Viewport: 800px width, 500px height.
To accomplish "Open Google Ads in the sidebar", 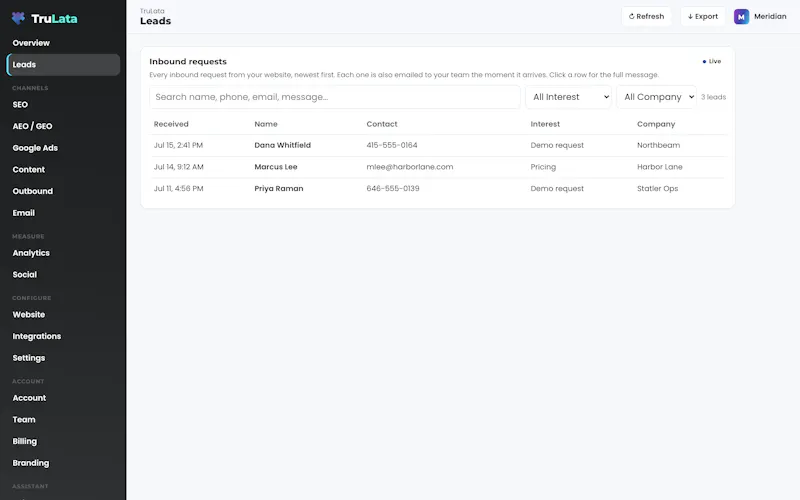I will click(x=63, y=148).
